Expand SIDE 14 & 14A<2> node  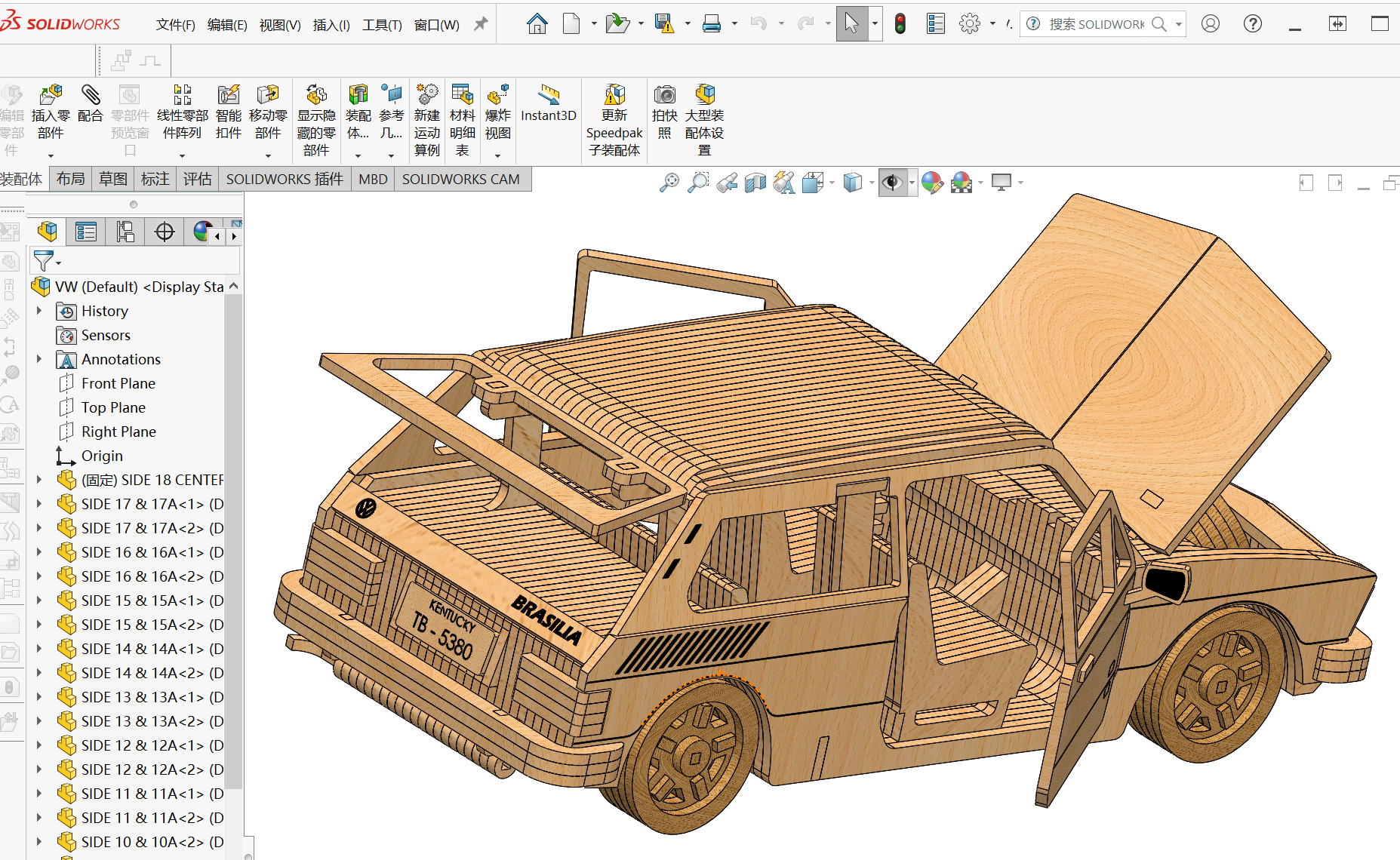pos(39,673)
